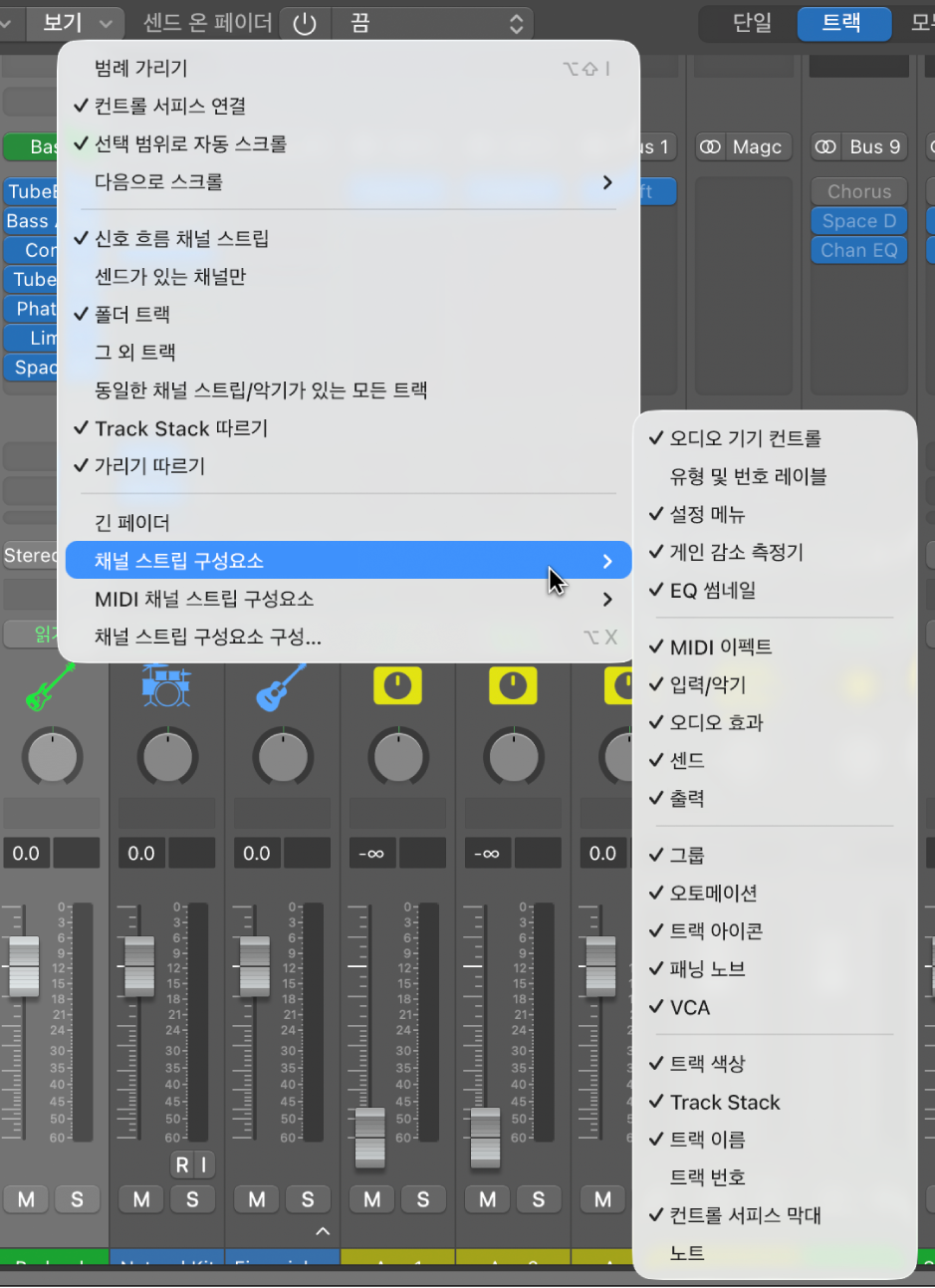
Task: Click the blue drum kit track icon
Action: (165, 685)
